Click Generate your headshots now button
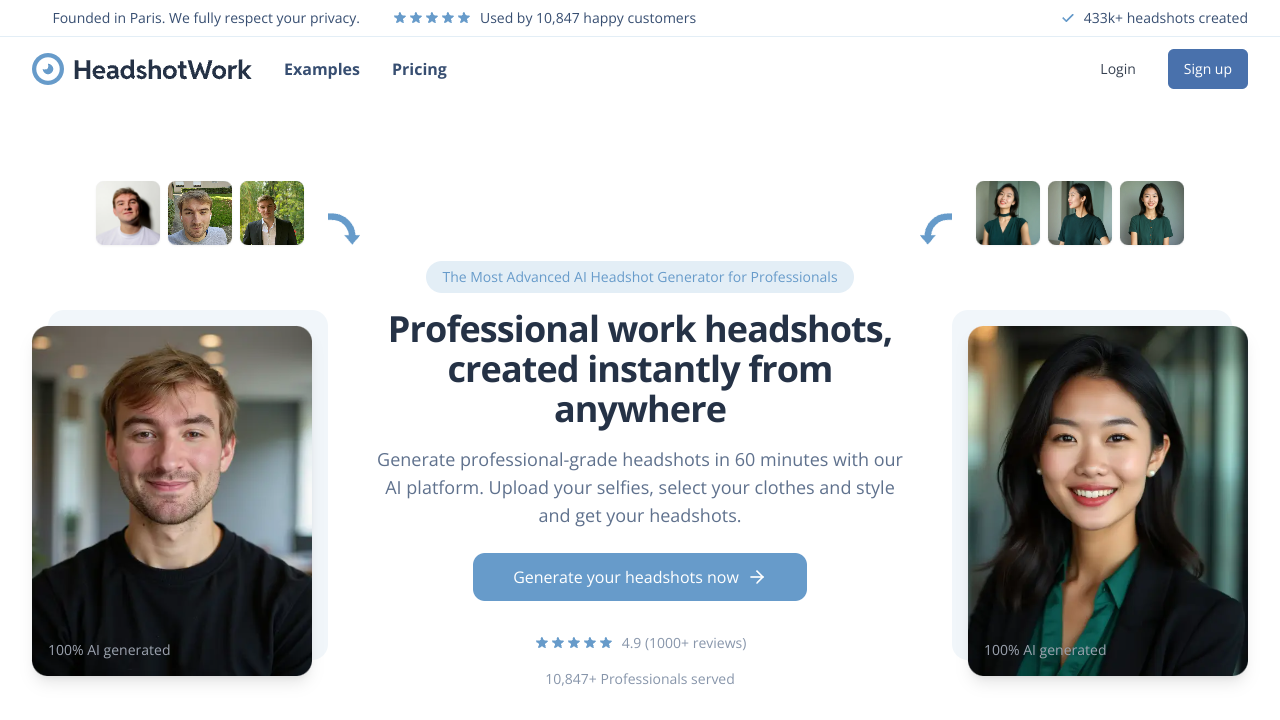This screenshot has height=720, width=1280. 640,577
